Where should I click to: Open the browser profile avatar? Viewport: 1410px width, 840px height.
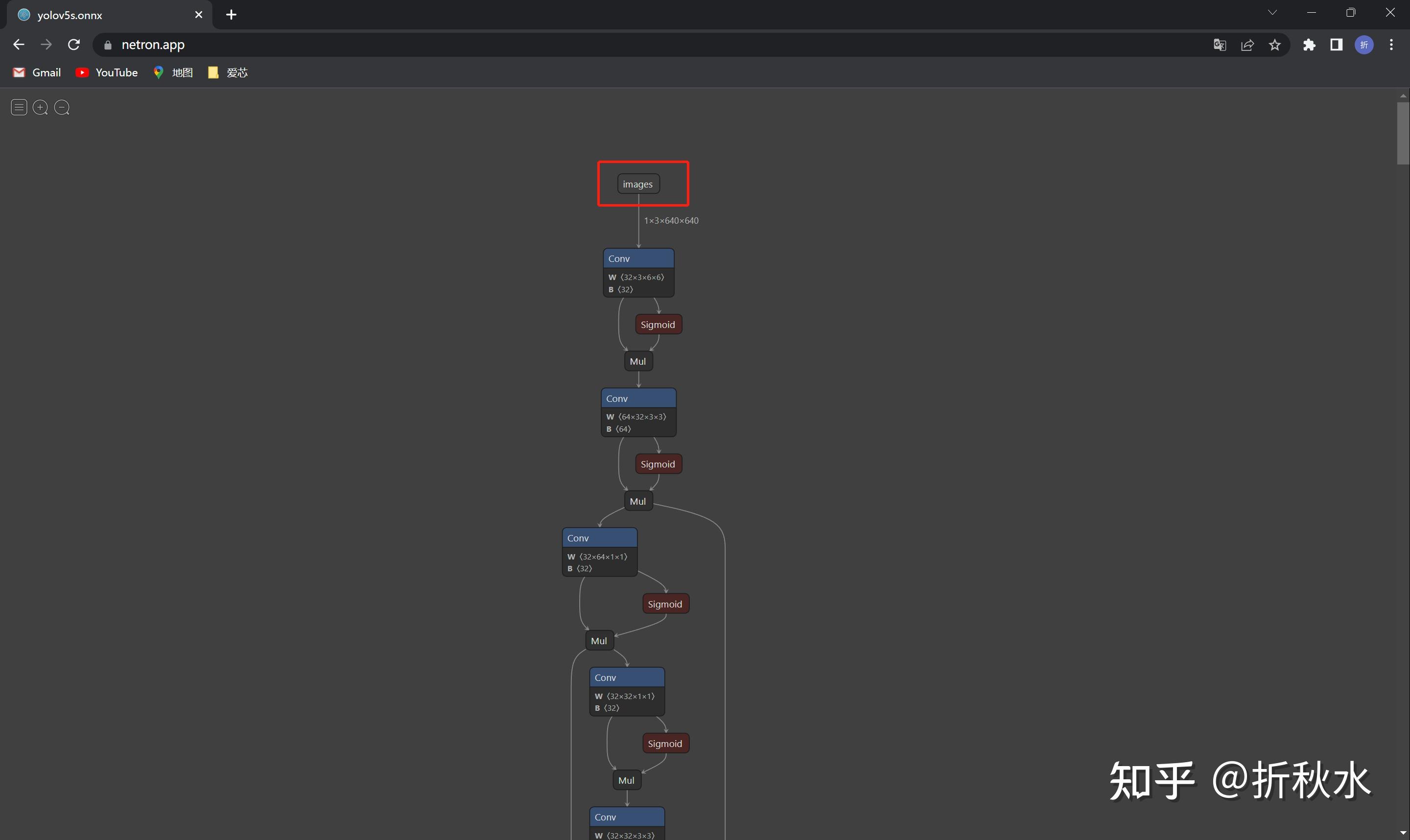pyautogui.click(x=1364, y=45)
